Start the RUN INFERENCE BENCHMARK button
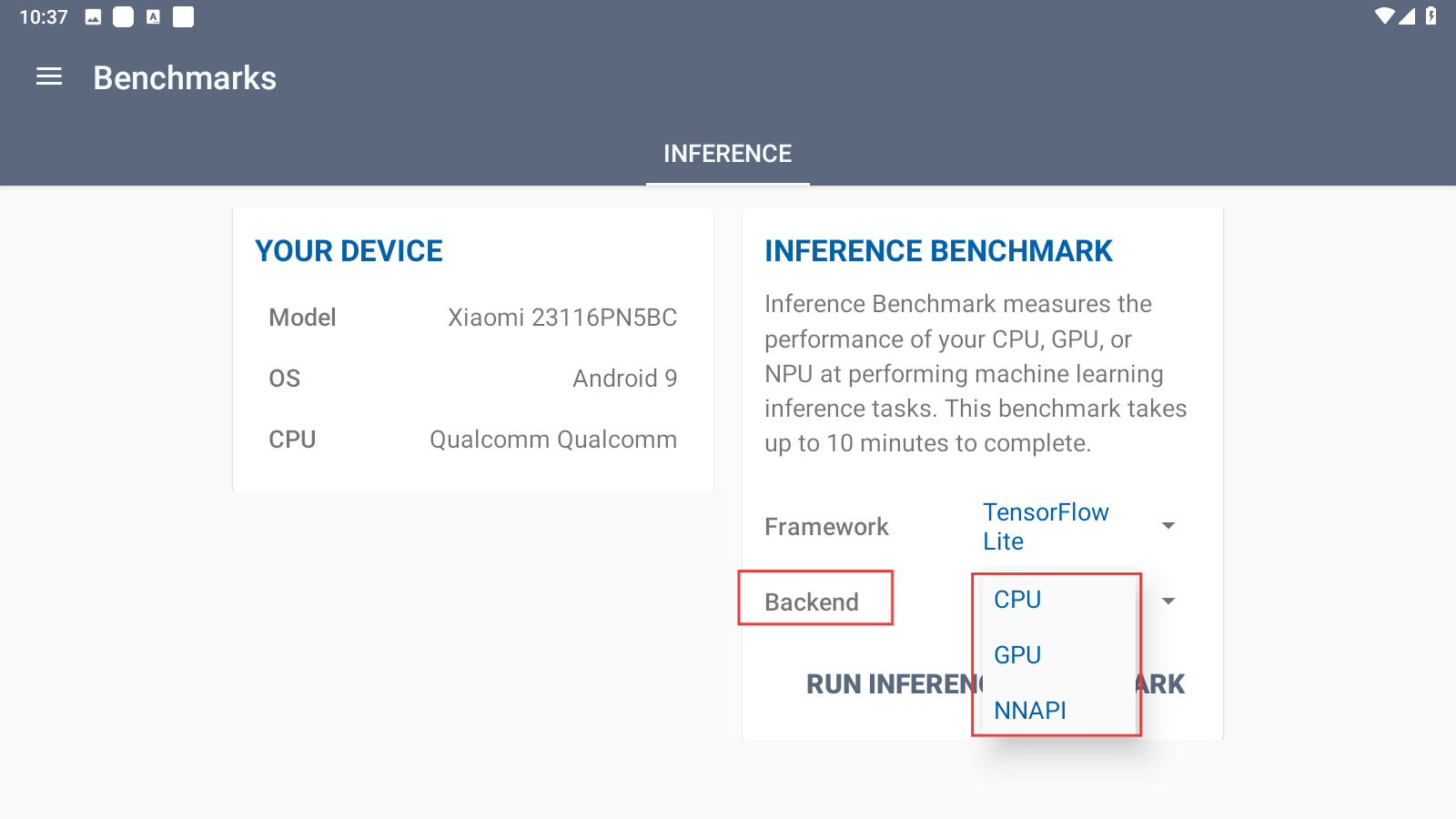Image resolution: width=1456 pixels, height=819 pixels. (996, 684)
